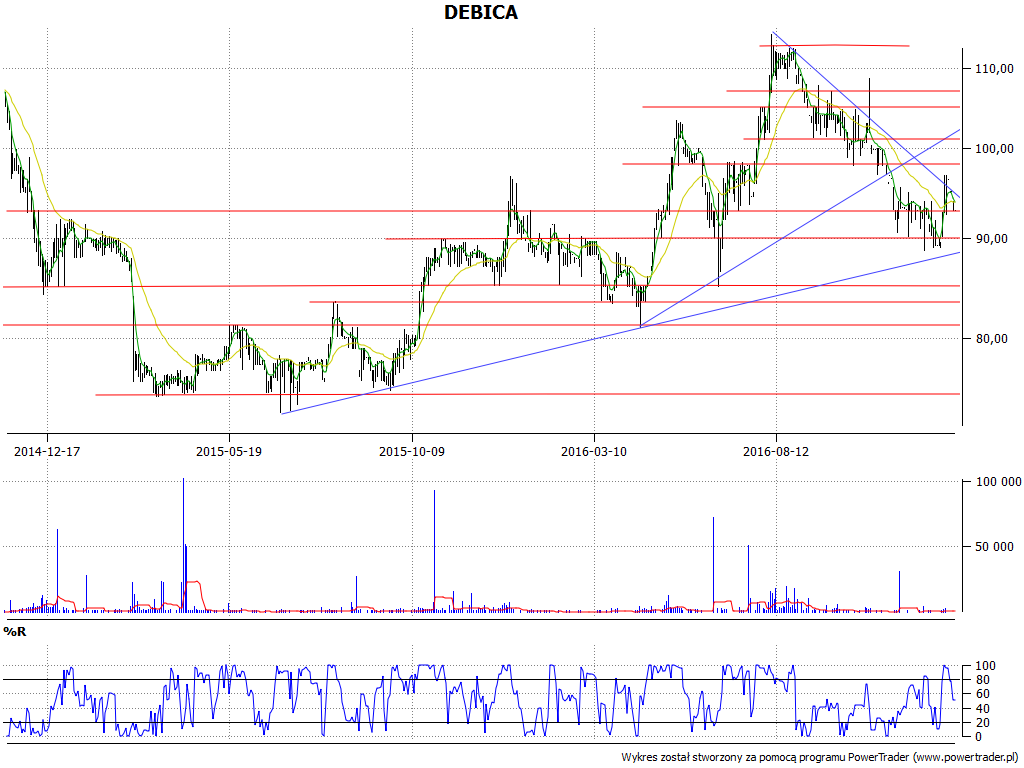1024x768 pixels.
Task: Click the 80,00 price axis label
Action: [x=991, y=338]
